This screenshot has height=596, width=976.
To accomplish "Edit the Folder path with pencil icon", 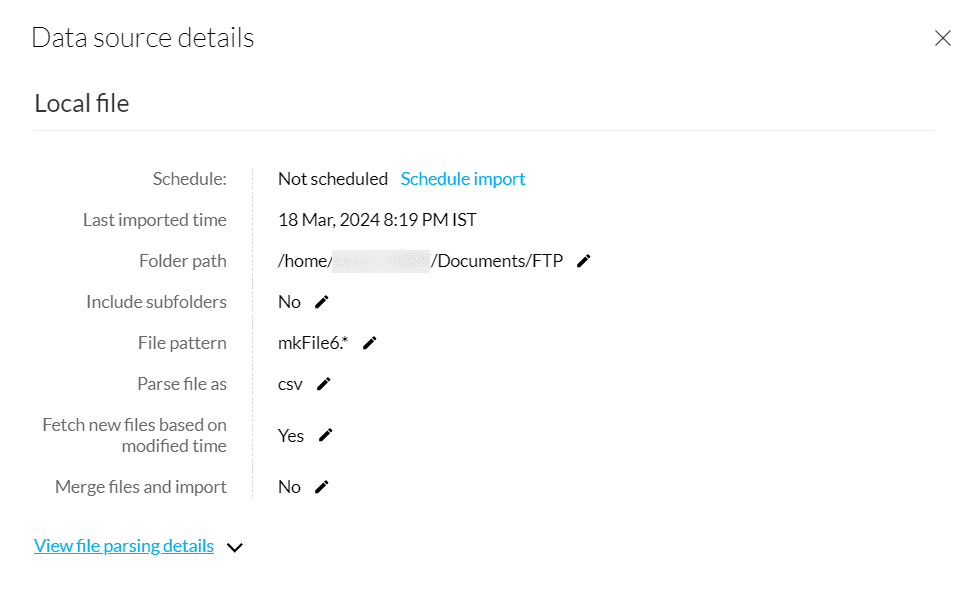I will pos(584,261).
